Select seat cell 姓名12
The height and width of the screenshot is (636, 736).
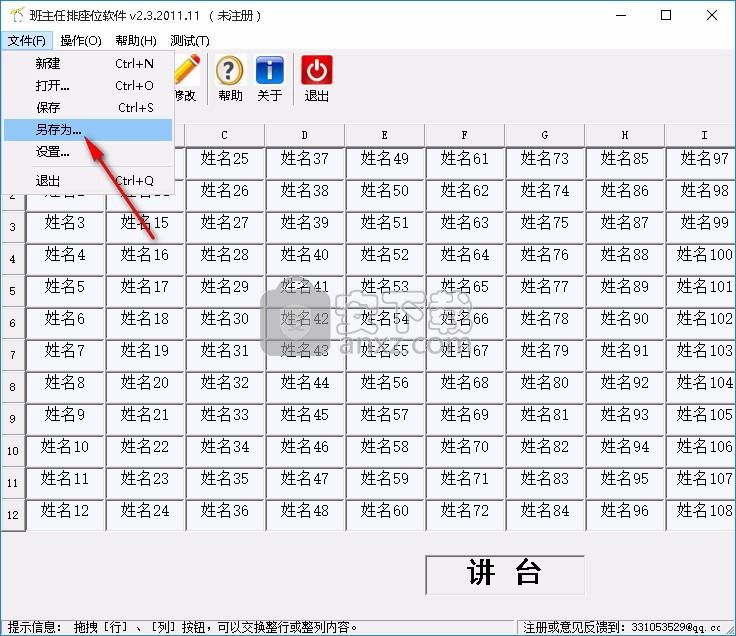65,515
